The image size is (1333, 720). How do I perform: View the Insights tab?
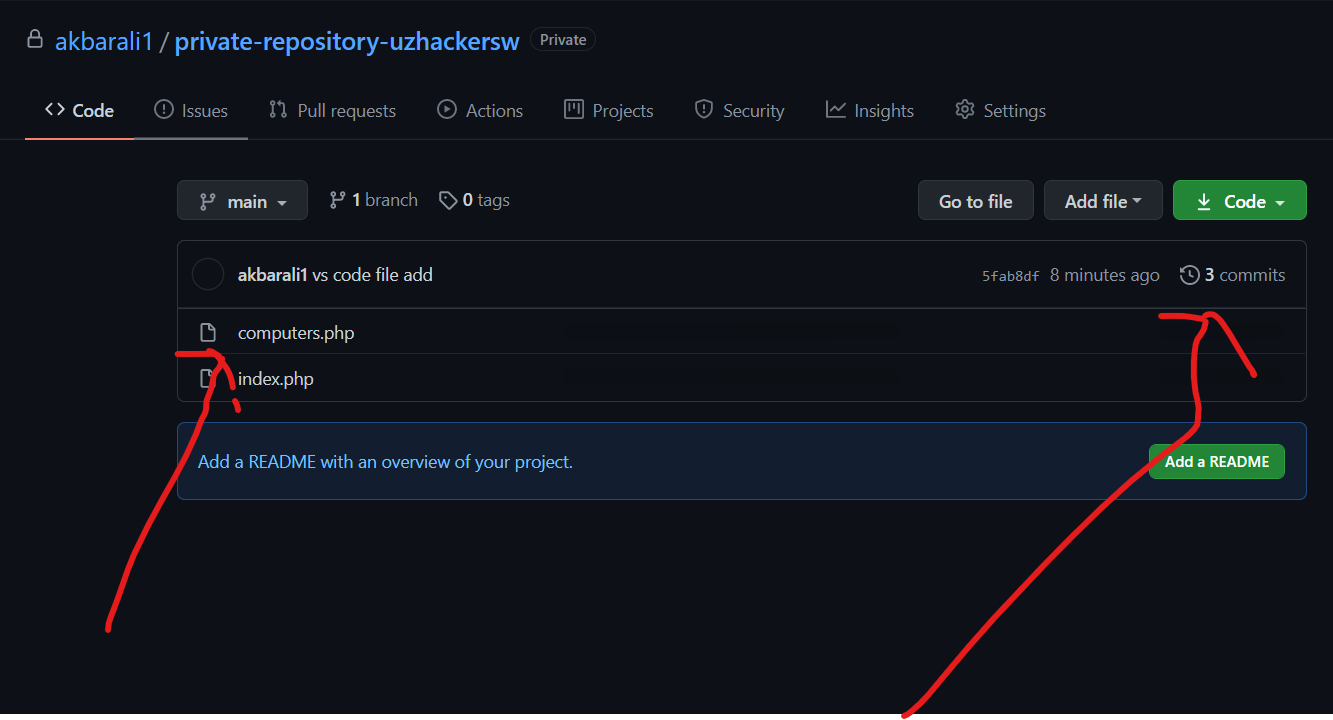click(x=870, y=111)
